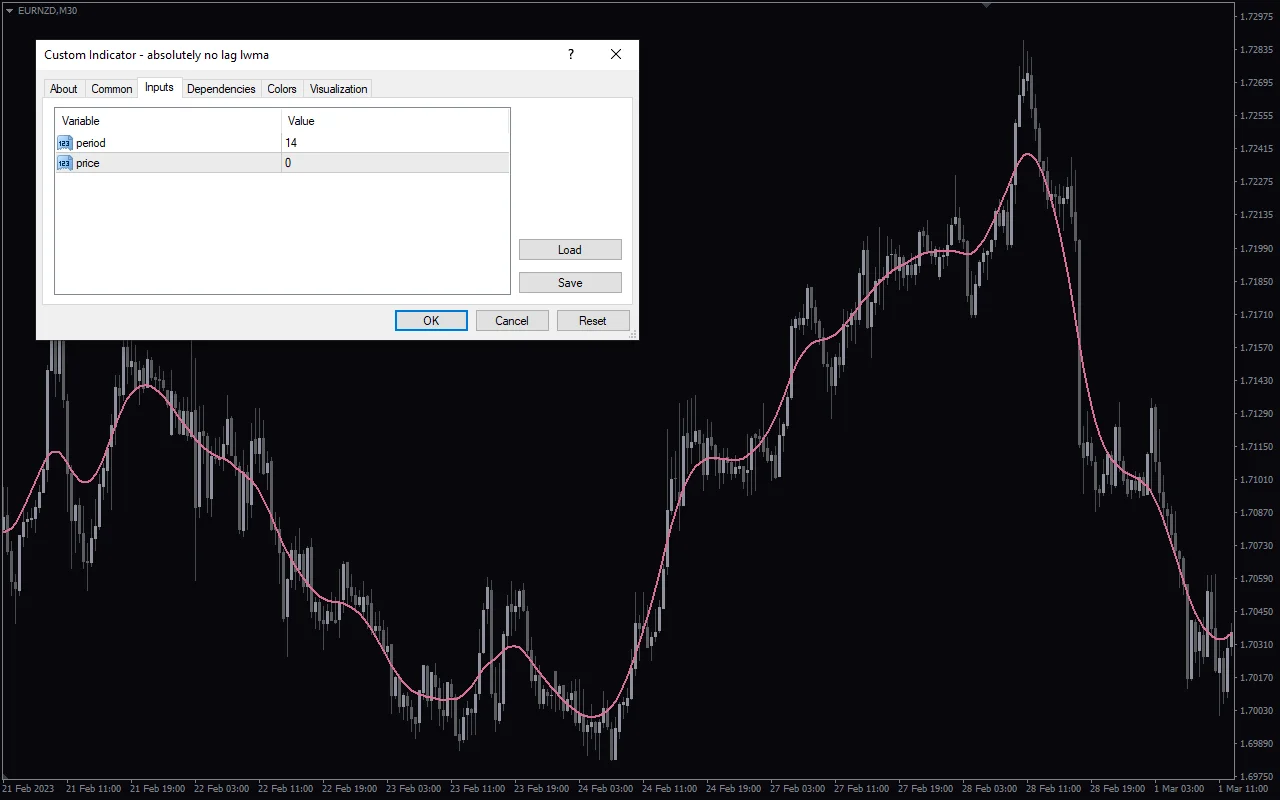Open the Visualization tab
The height and width of the screenshot is (800, 1280).
[x=337, y=88]
